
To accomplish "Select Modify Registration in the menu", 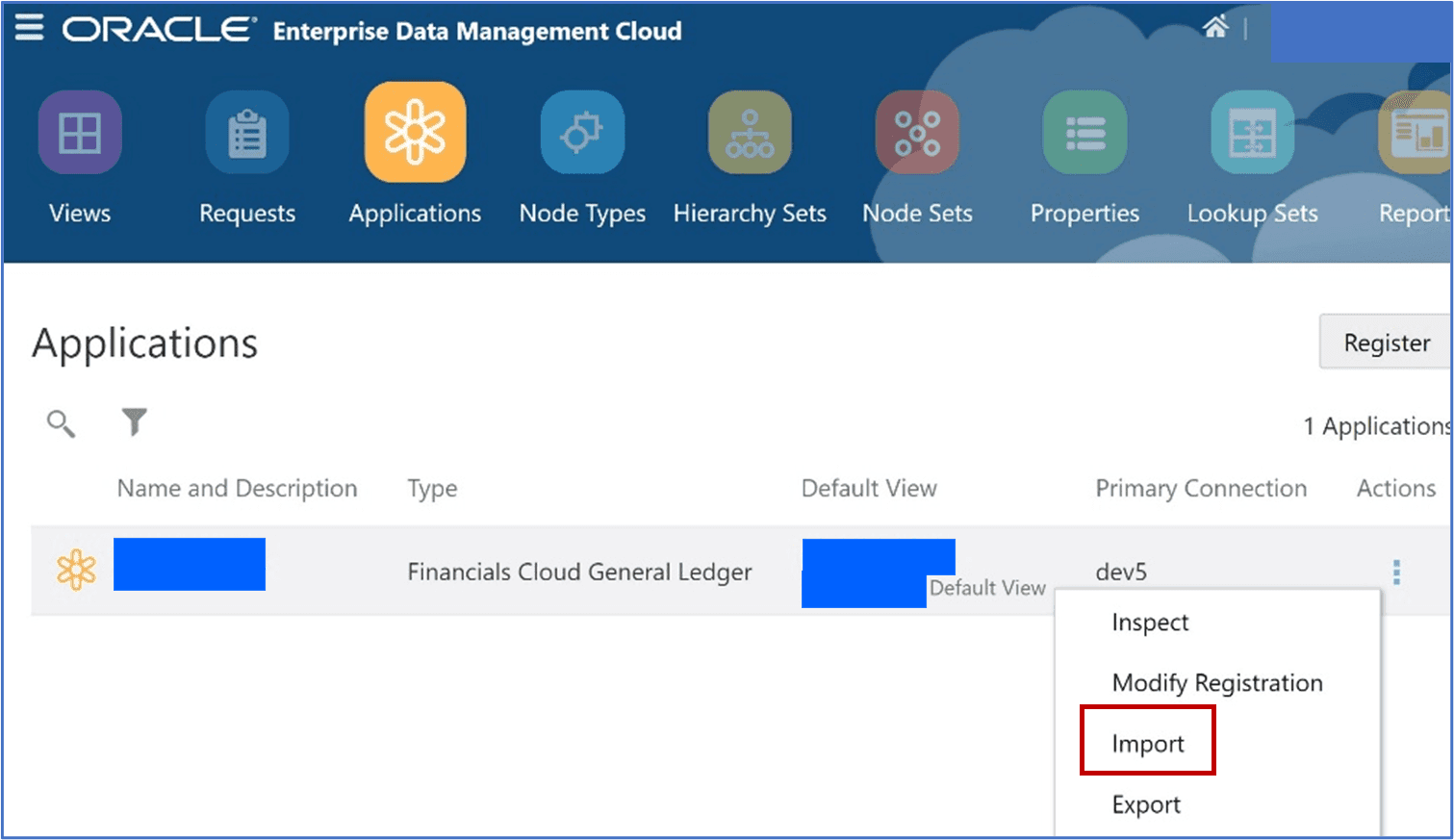I will [x=1216, y=683].
